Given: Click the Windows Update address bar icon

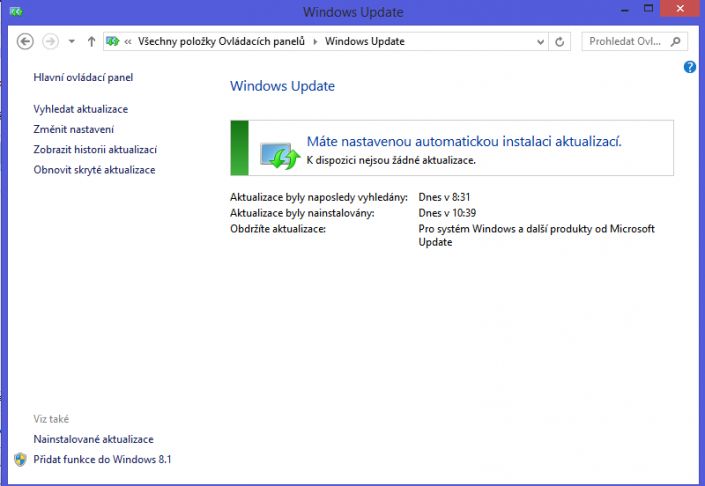Looking at the screenshot, I should [112, 41].
